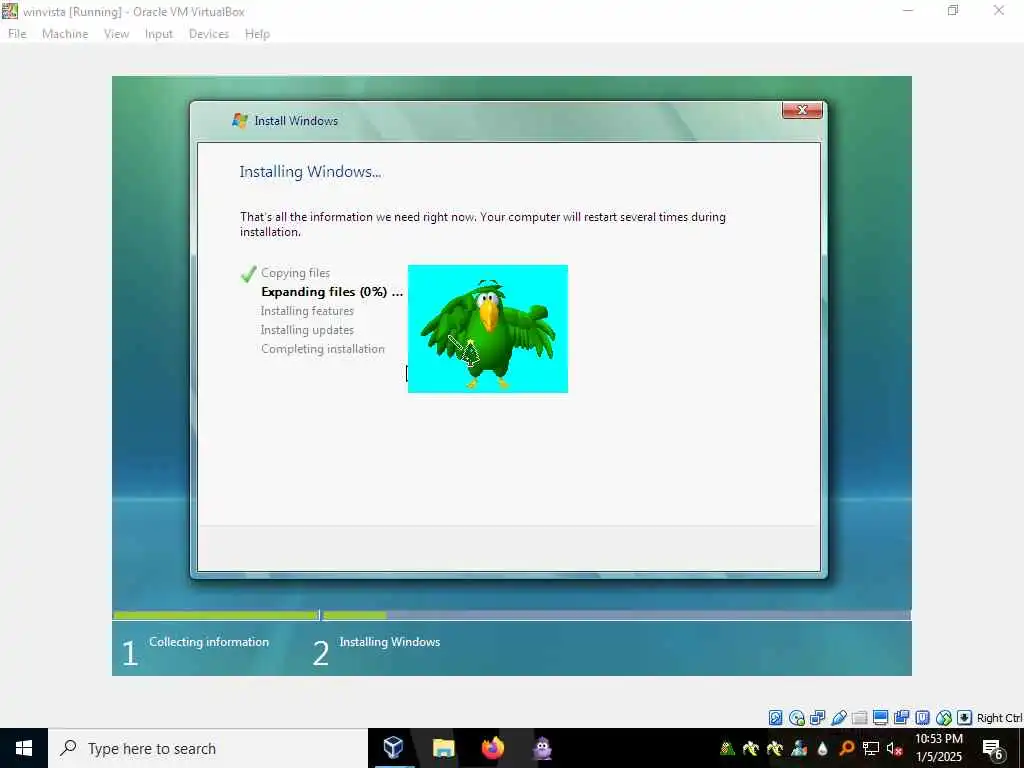Open the Machine menu

coord(65,34)
